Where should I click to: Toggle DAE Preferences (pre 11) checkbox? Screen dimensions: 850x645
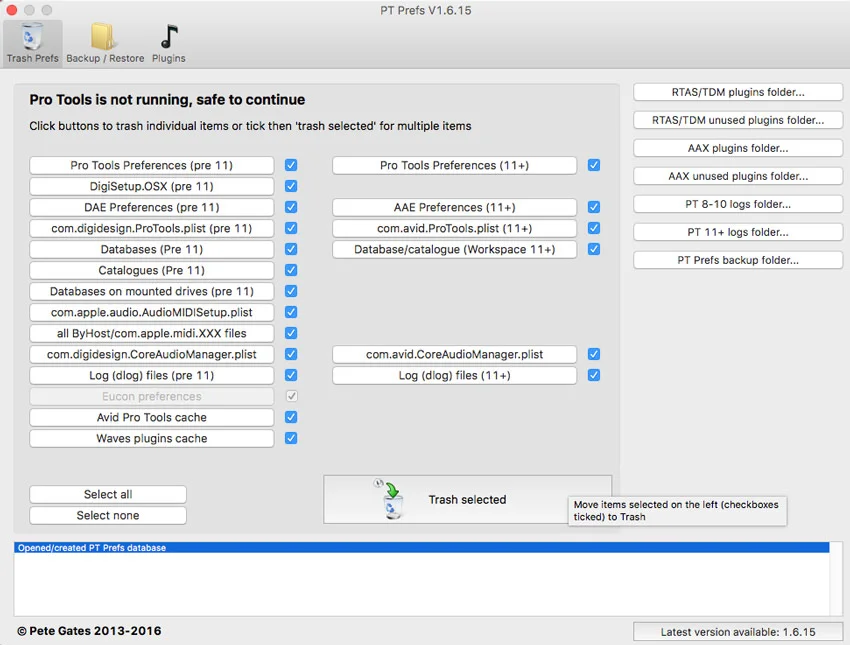291,207
